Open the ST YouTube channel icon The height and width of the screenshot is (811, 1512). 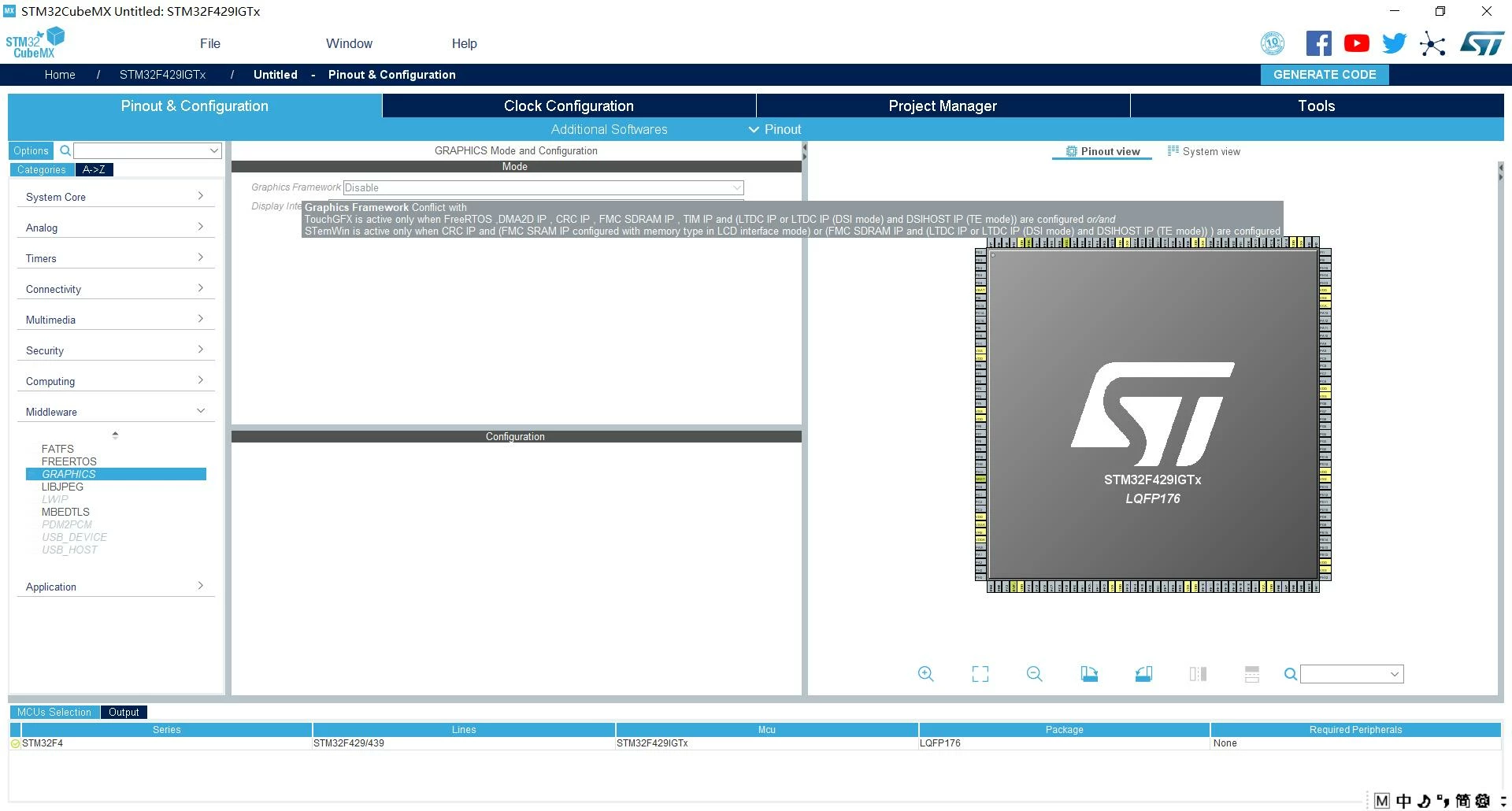click(1356, 43)
